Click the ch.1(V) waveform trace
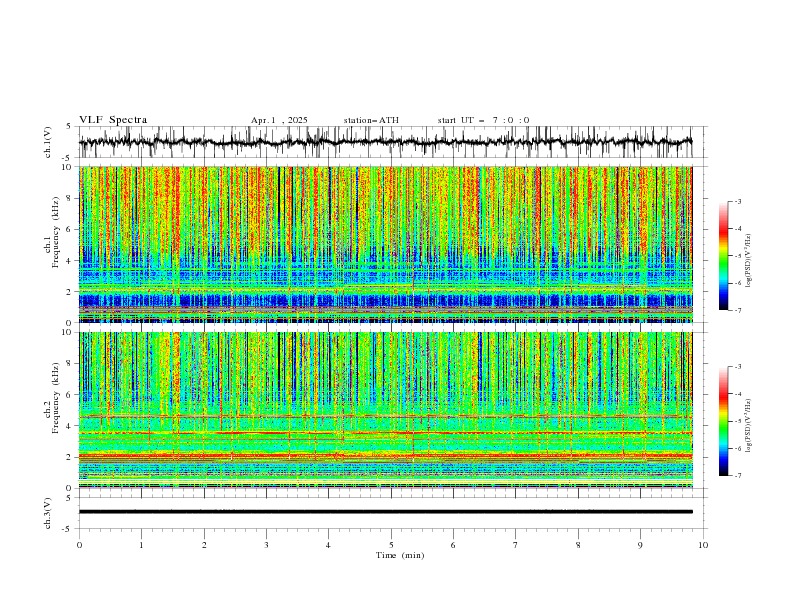 click(386, 142)
